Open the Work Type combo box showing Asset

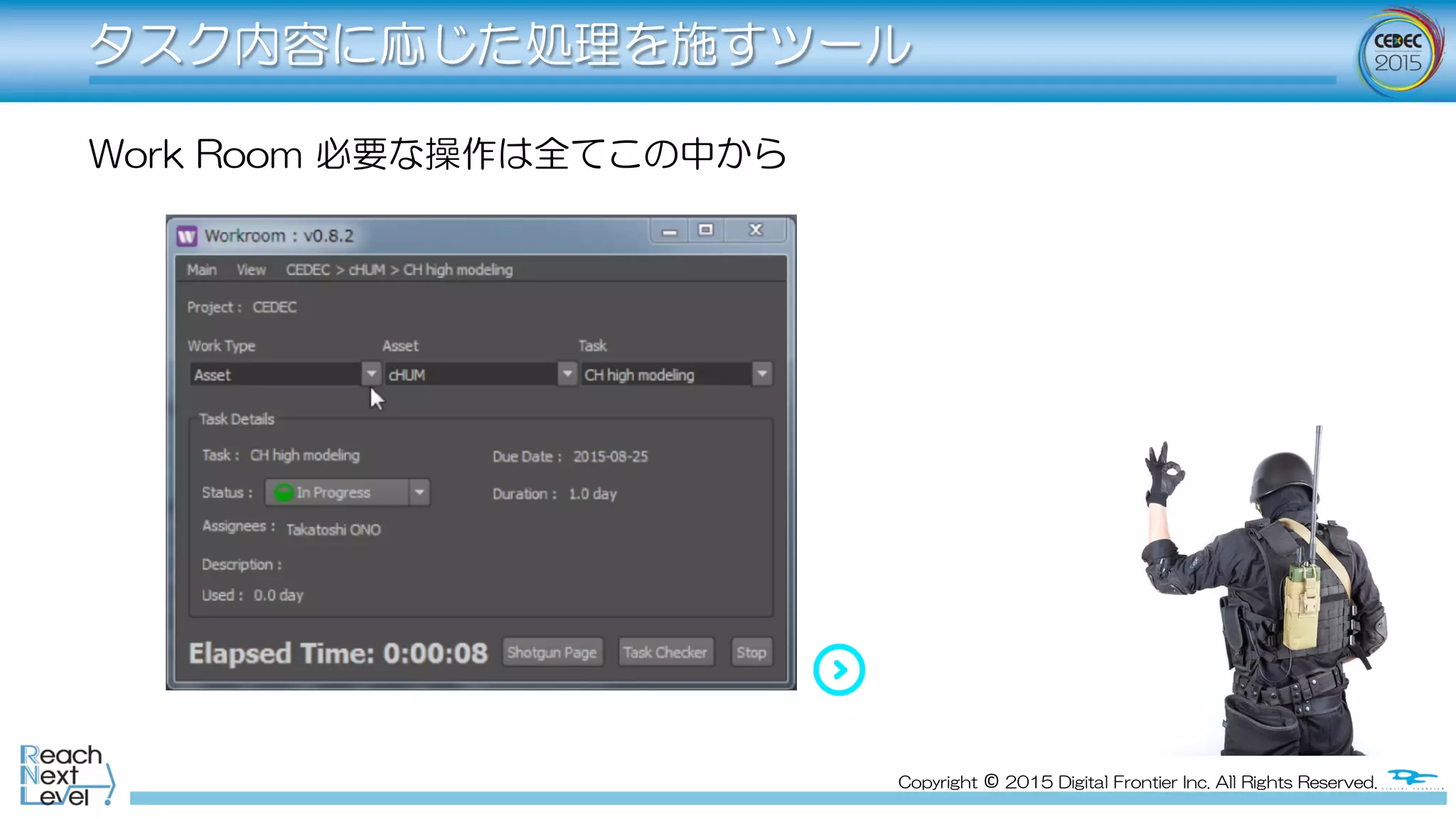tap(285, 374)
